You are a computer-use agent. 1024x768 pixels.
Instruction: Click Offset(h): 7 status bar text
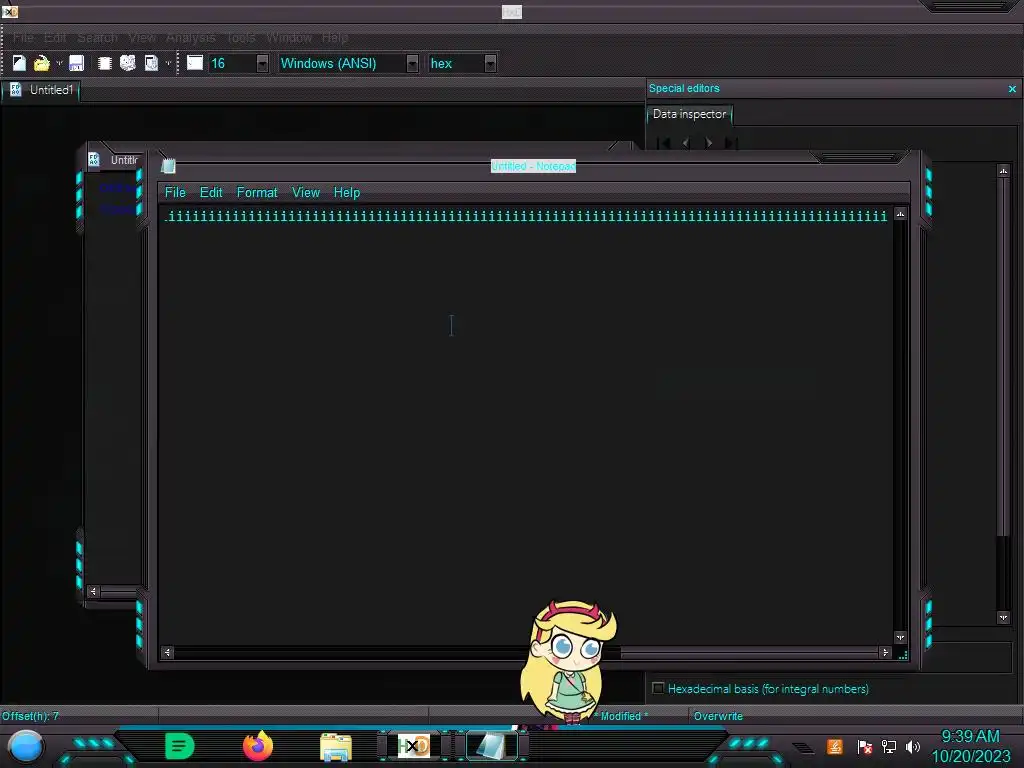[x=30, y=716]
